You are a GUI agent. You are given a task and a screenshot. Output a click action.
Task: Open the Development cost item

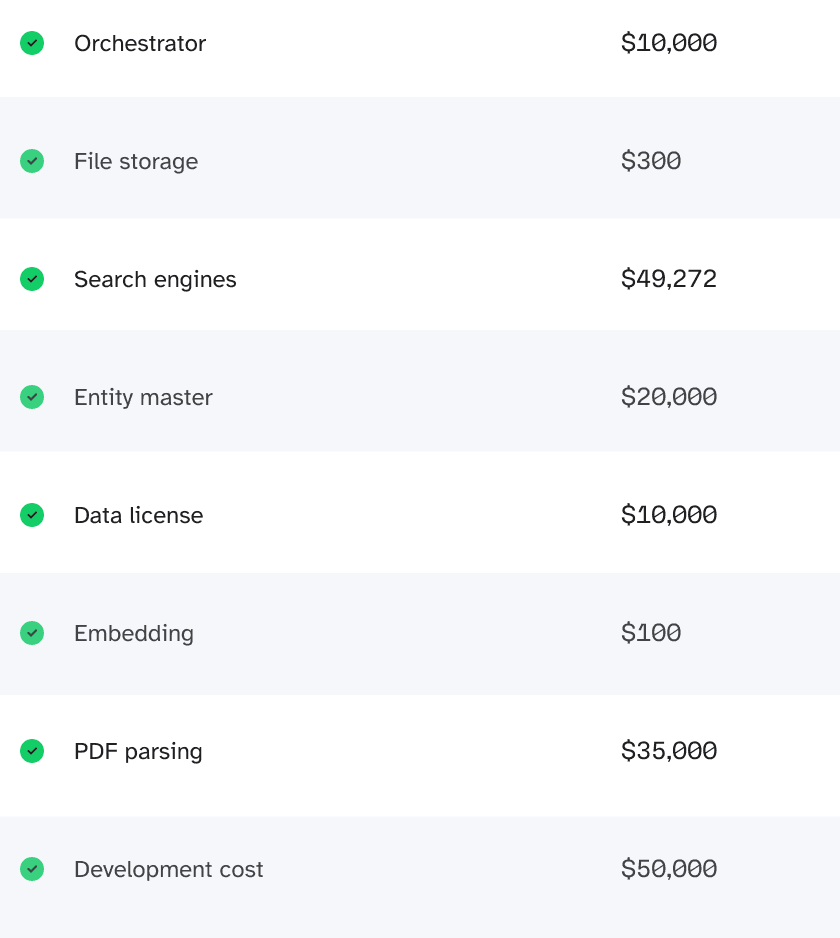tap(168, 869)
